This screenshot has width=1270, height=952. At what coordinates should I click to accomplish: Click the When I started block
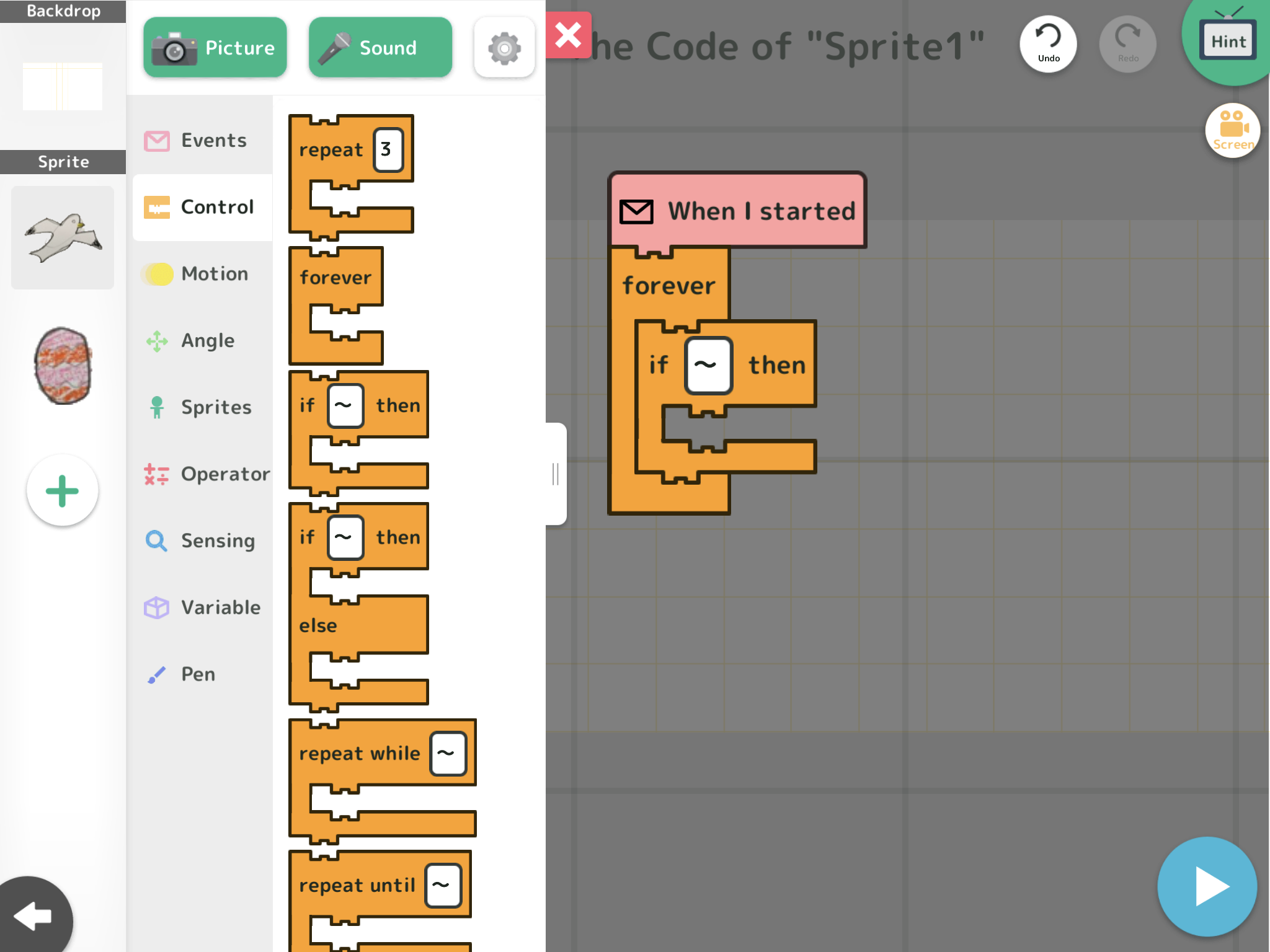click(737, 211)
